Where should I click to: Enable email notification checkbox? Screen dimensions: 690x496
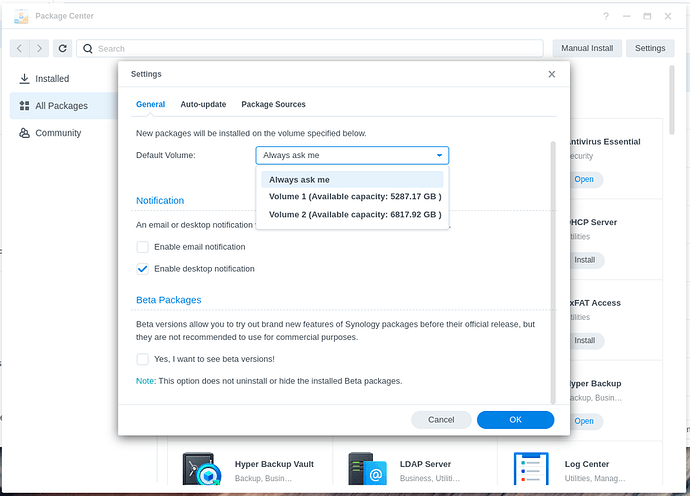143,247
